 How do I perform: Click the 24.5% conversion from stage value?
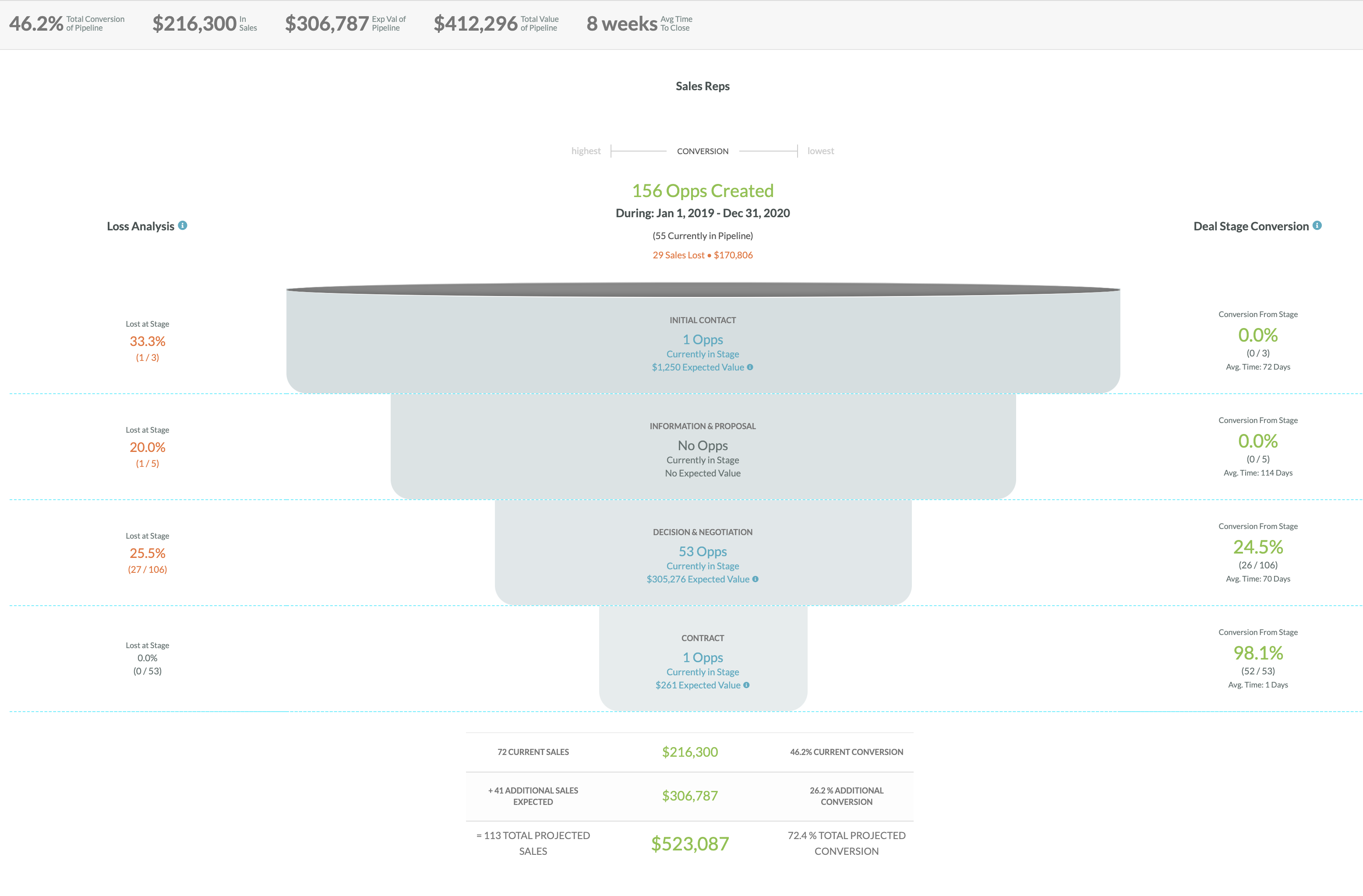(x=1258, y=547)
